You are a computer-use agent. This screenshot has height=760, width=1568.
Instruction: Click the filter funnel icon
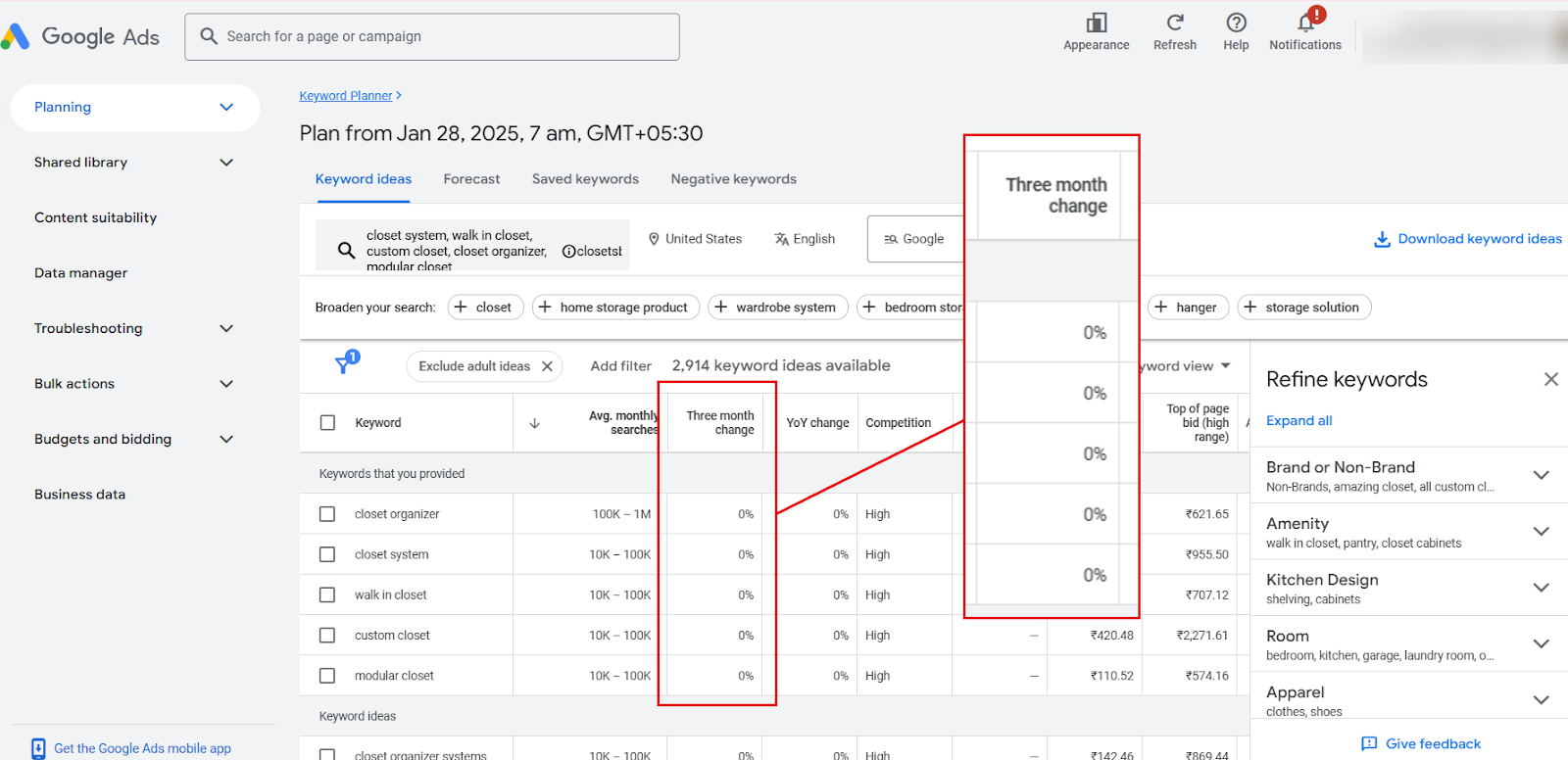(x=343, y=365)
